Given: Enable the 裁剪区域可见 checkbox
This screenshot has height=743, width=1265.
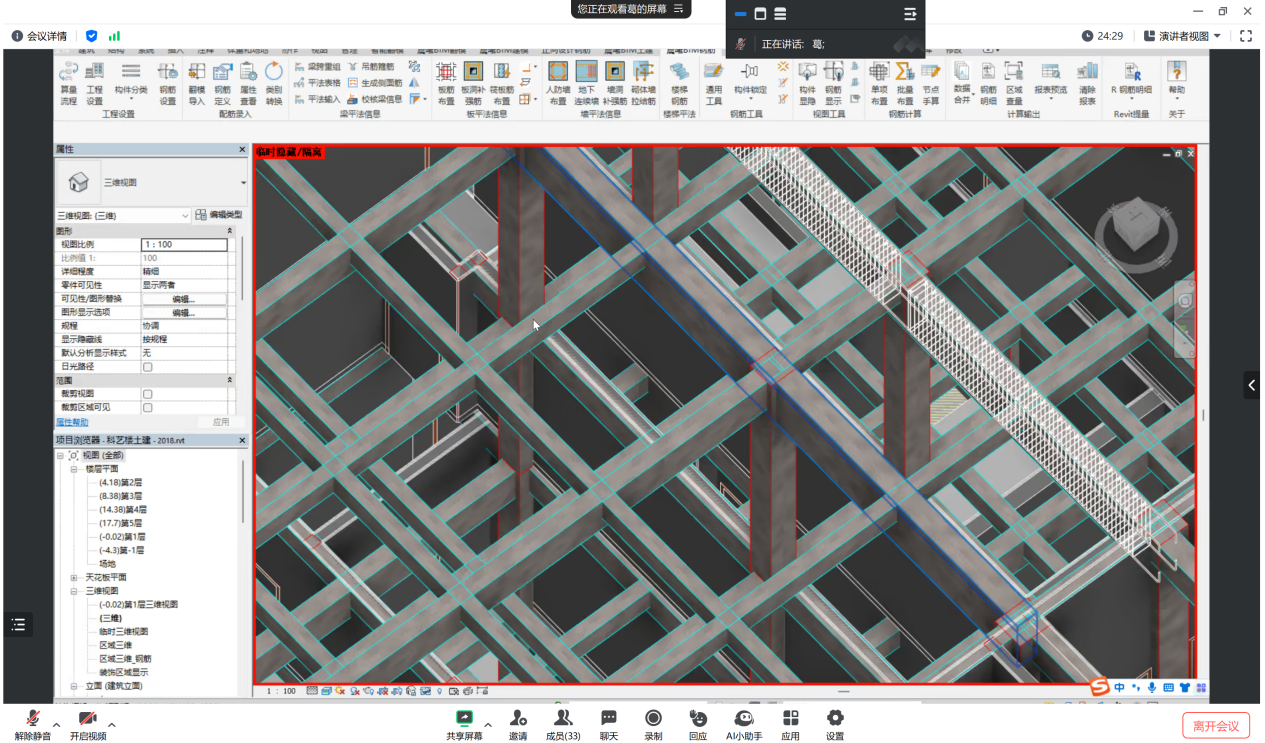Looking at the screenshot, I should tap(148, 408).
